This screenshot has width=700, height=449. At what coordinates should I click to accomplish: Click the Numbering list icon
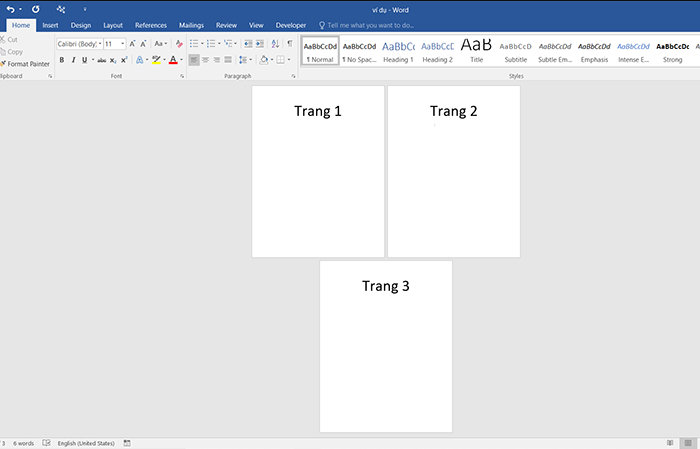point(211,43)
